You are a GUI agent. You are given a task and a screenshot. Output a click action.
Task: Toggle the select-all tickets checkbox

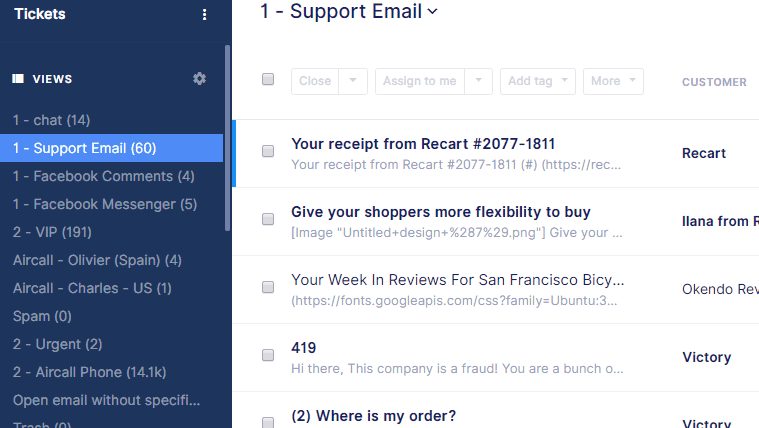pos(268,79)
